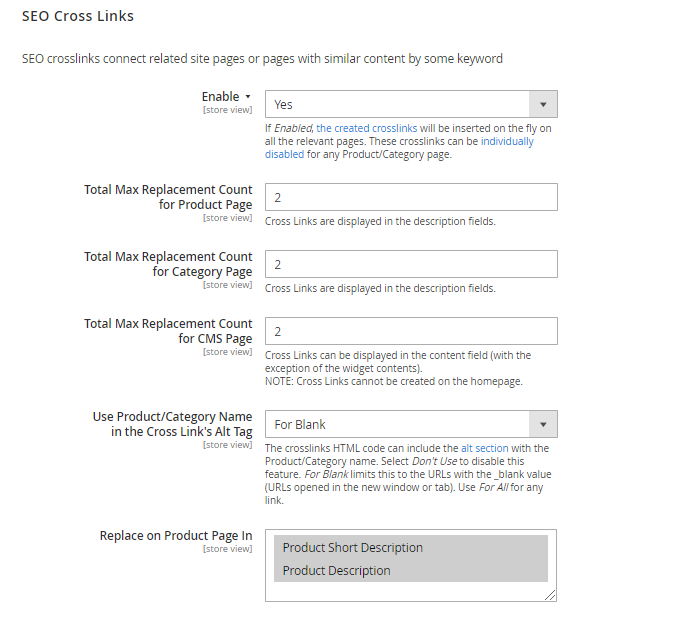Click the Replace on Product Page In label
Image resolution: width=685 pixels, height=619 pixels.
click(176, 536)
